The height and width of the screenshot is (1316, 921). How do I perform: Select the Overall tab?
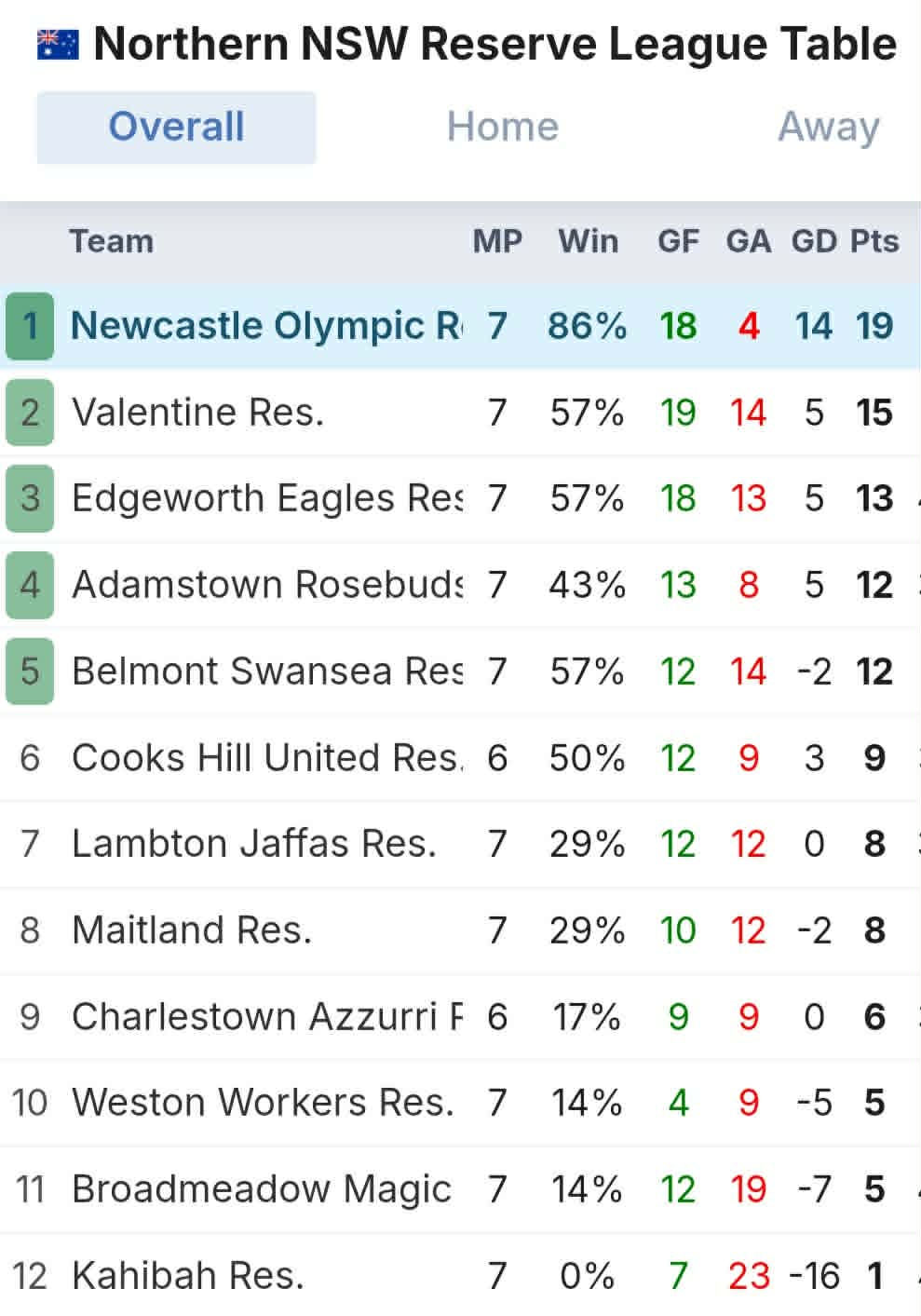click(176, 127)
